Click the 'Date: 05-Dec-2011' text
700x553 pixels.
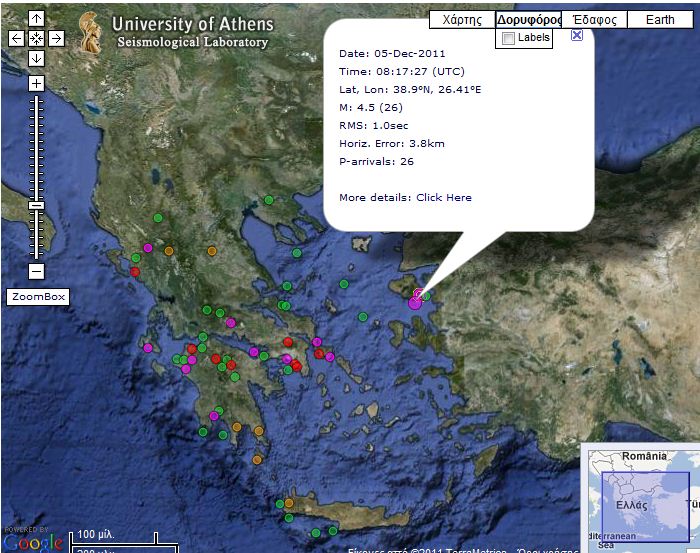tap(392, 54)
